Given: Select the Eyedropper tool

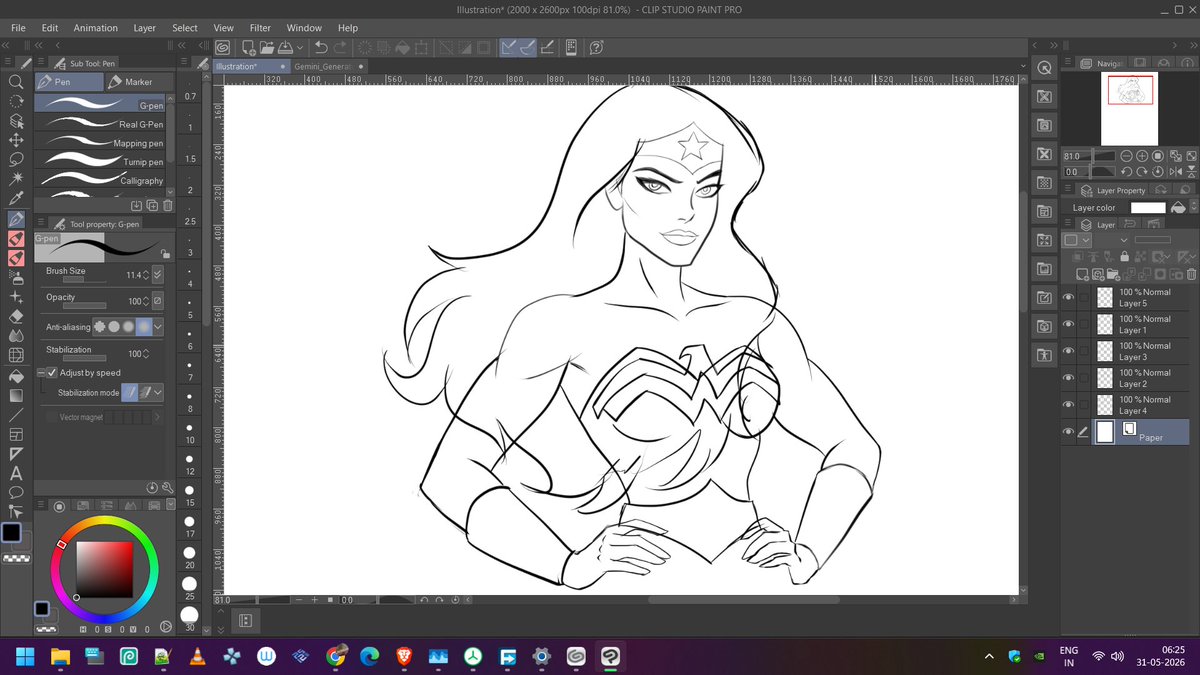Looking at the screenshot, I should 16,198.
